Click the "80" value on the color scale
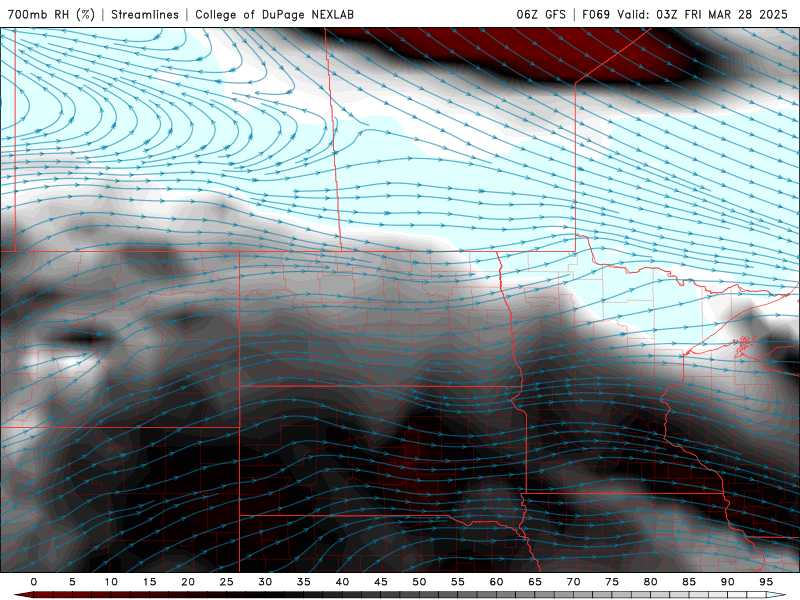Viewport: 800px width, 600px height. tap(650, 582)
